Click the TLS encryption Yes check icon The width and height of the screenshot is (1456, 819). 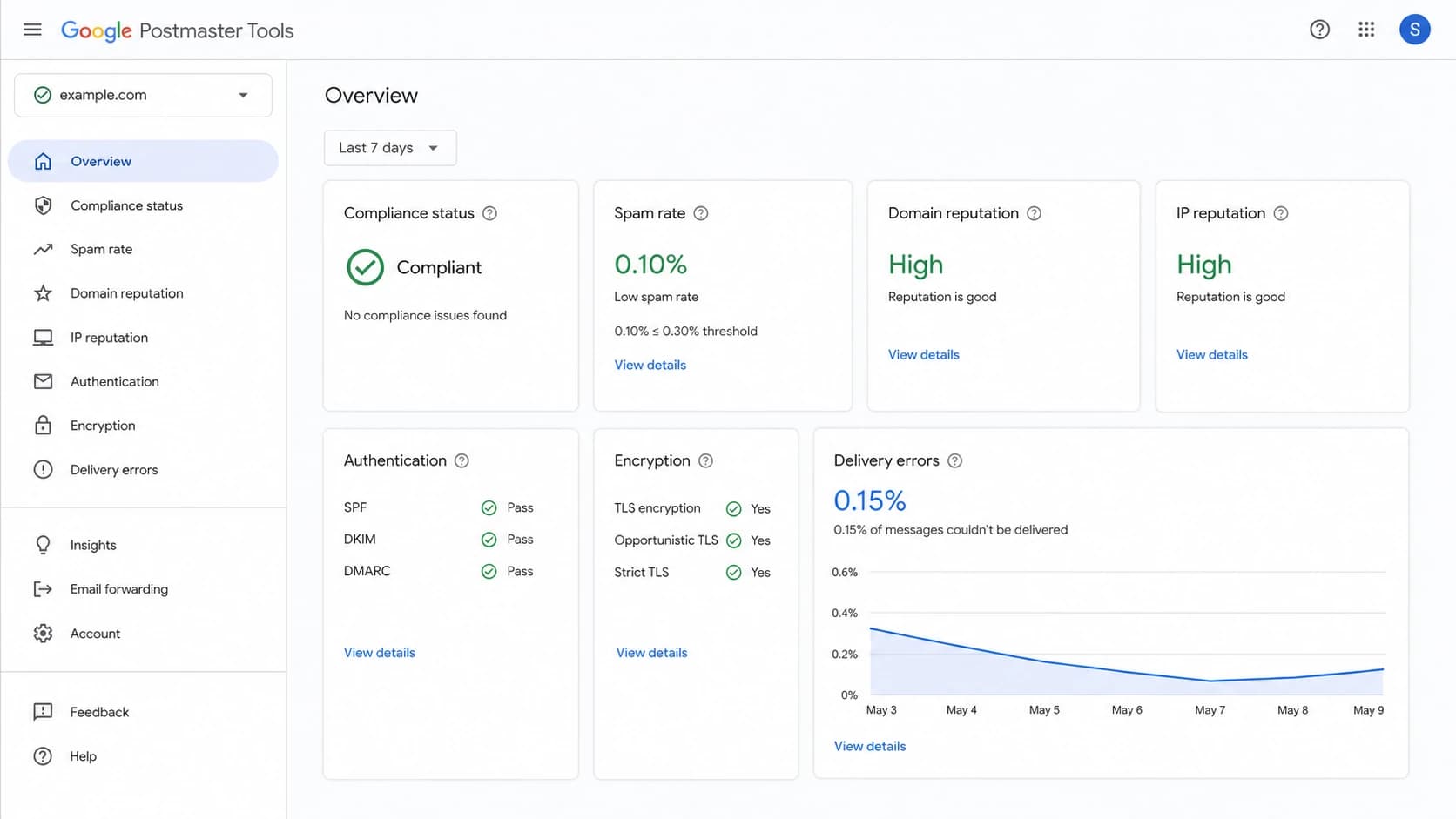click(733, 508)
